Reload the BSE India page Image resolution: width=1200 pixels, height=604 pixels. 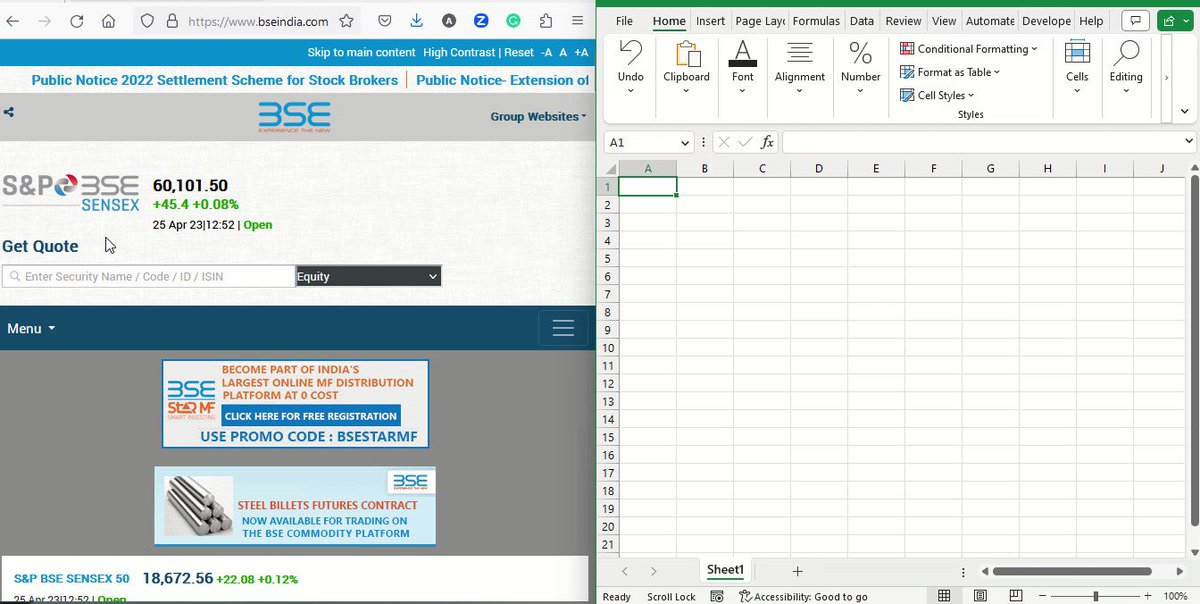[x=76, y=21]
